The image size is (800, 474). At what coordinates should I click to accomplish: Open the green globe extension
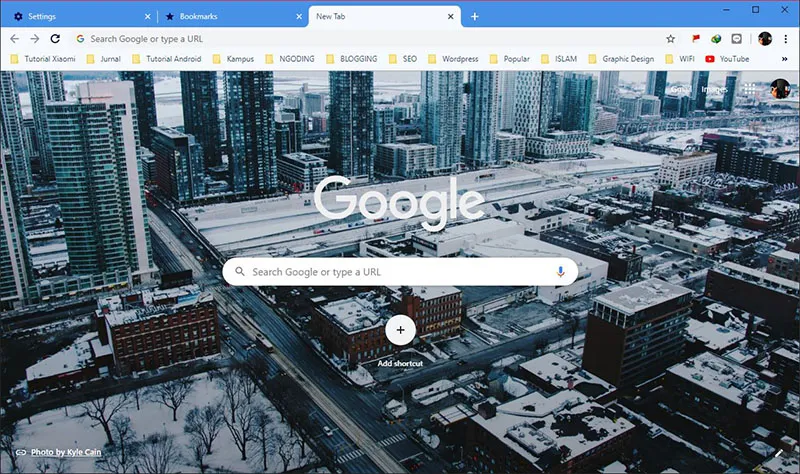click(716, 39)
